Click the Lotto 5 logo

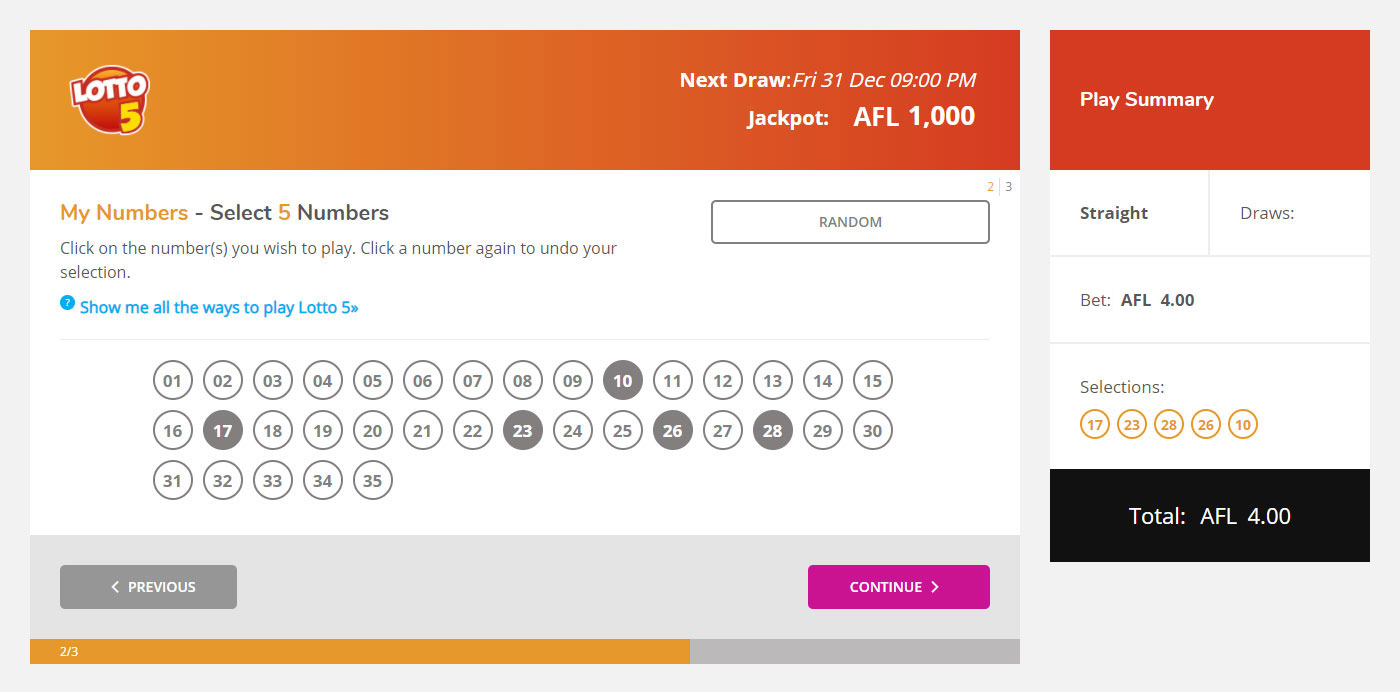coord(109,101)
